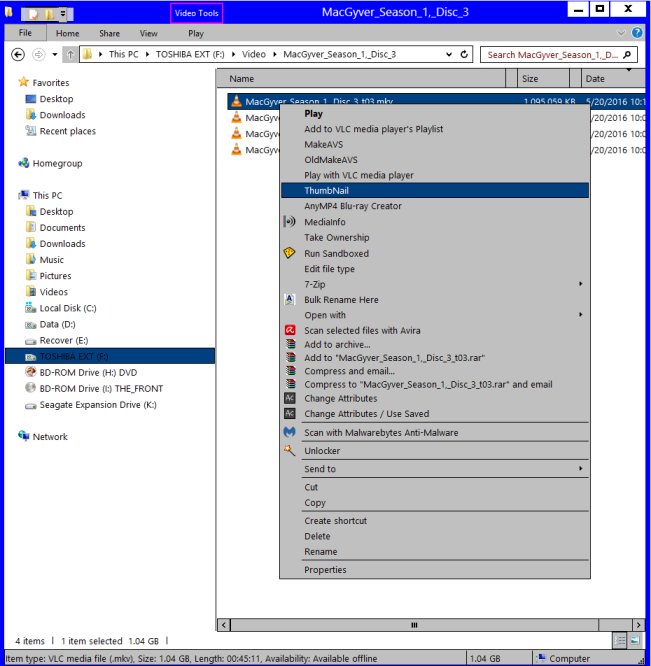Switch to the Home ribbon tab

(68, 33)
